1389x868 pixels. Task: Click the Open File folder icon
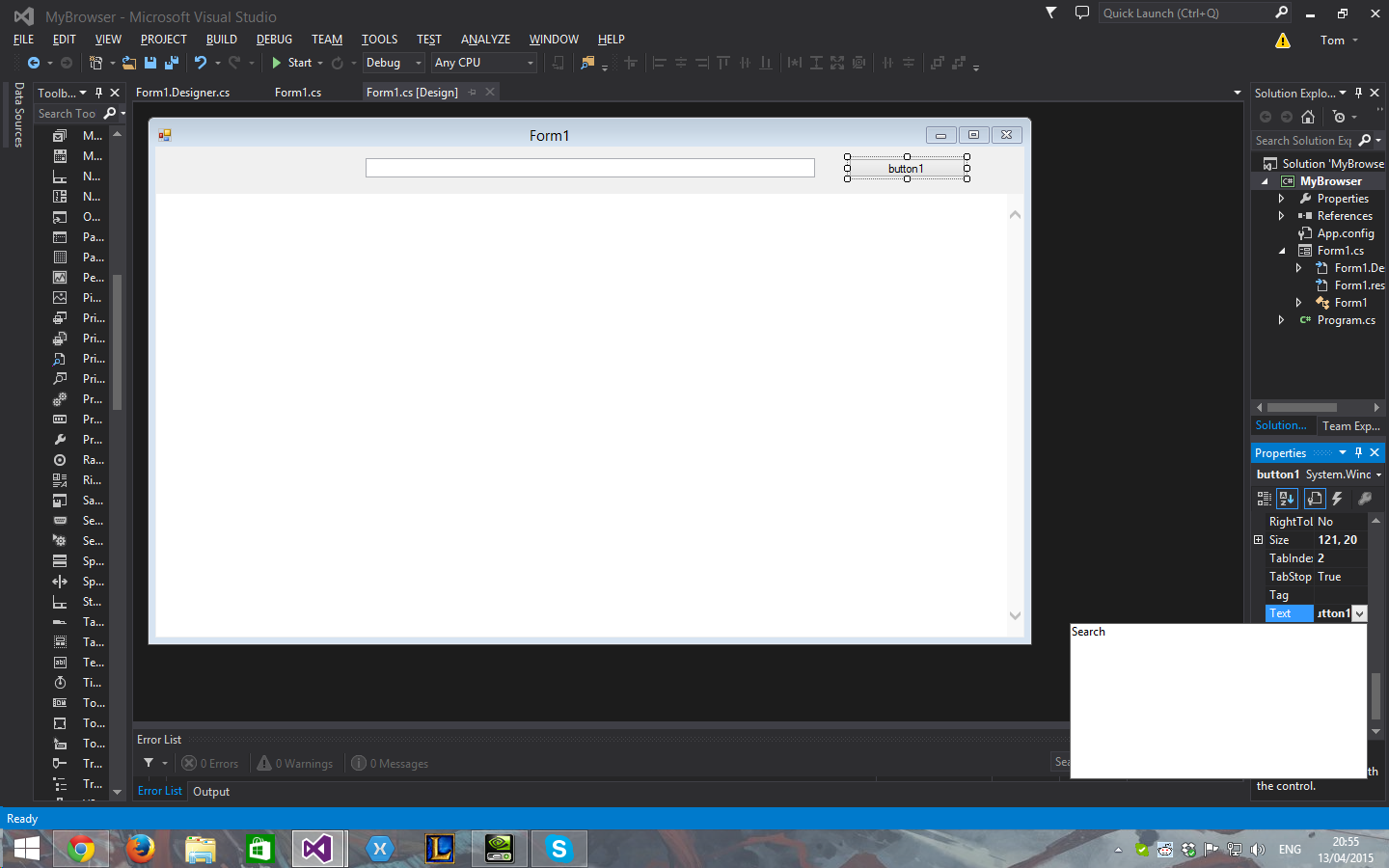[128, 63]
